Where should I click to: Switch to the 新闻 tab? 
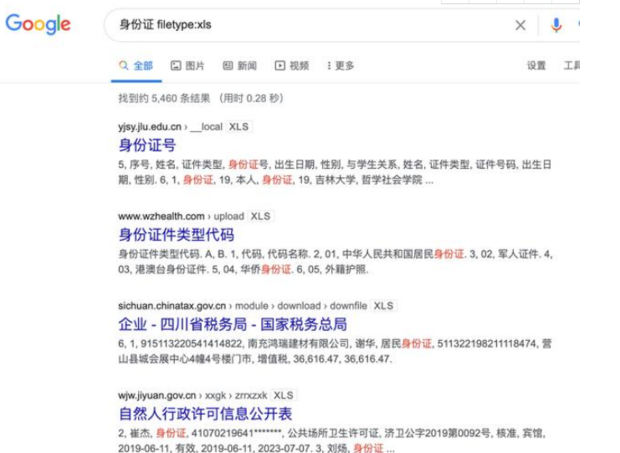(240, 66)
